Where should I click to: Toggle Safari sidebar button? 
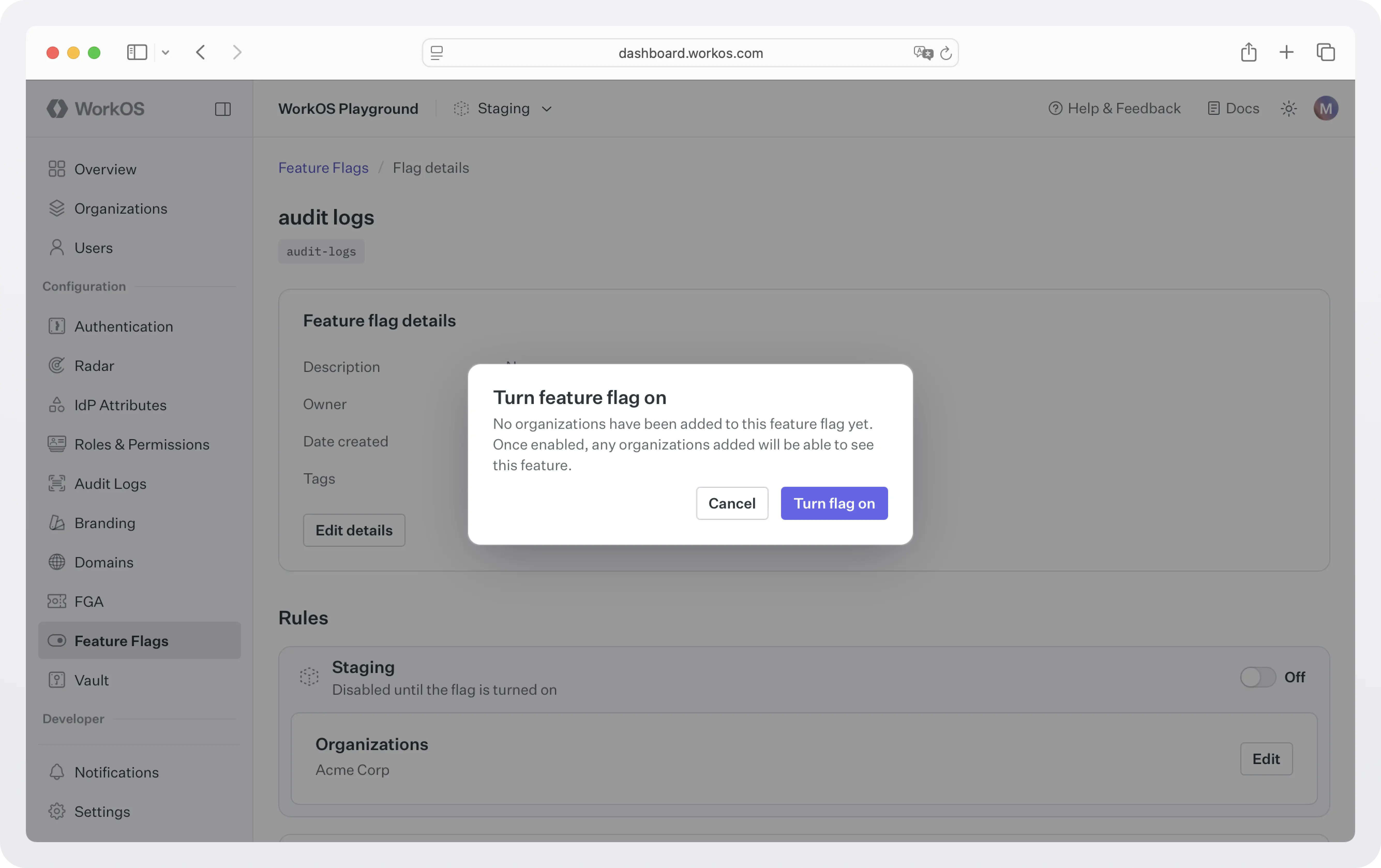pyautogui.click(x=137, y=52)
